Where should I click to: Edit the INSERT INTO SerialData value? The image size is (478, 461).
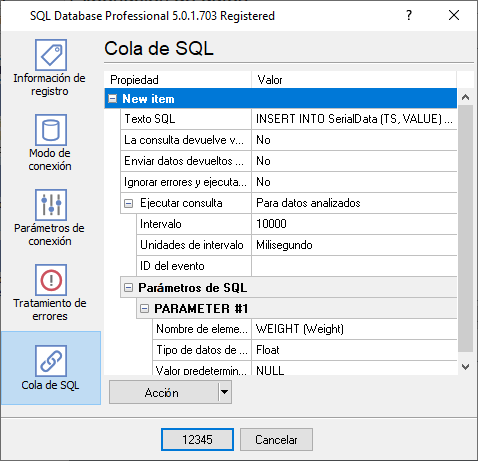click(354, 119)
